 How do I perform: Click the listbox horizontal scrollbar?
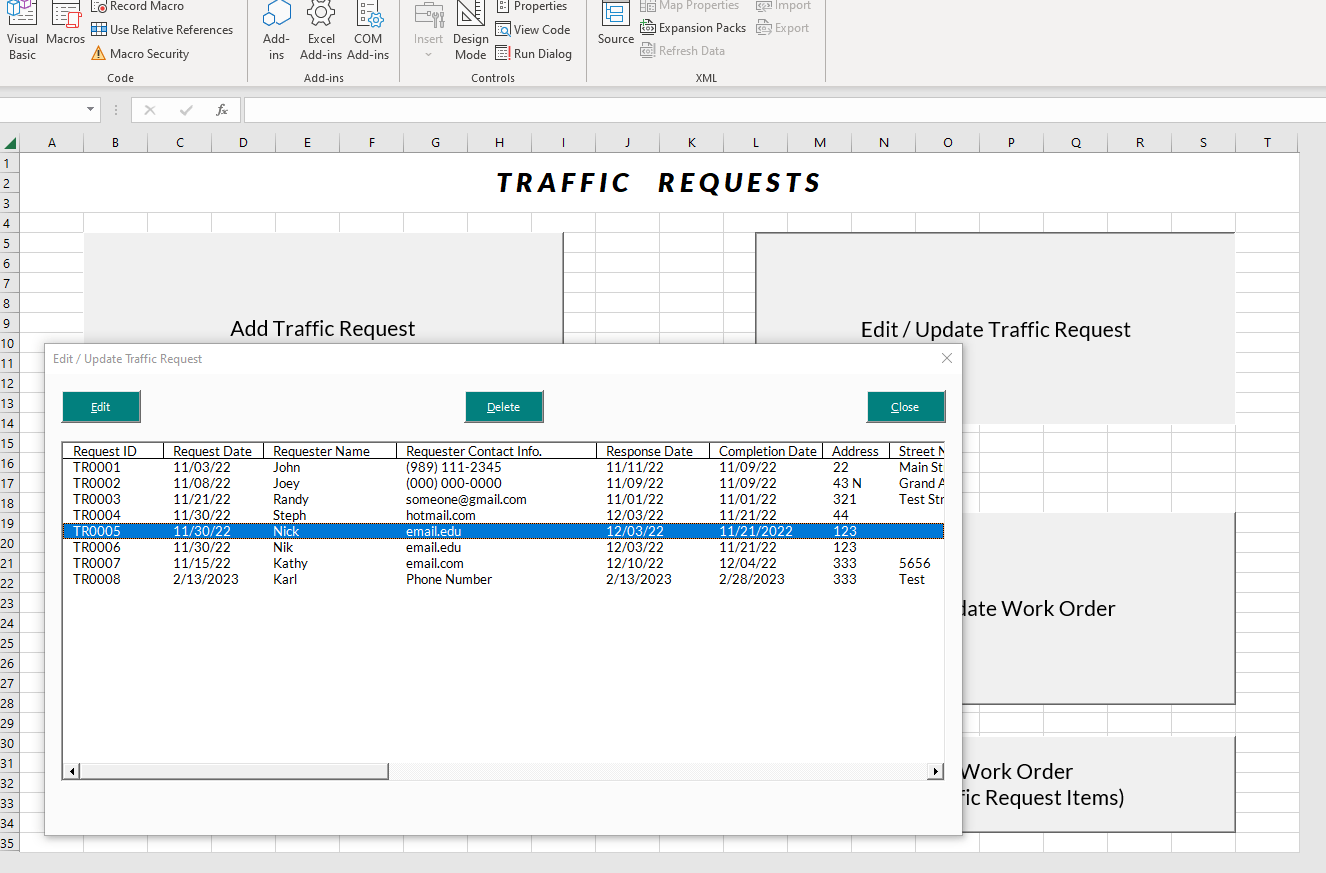click(225, 770)
